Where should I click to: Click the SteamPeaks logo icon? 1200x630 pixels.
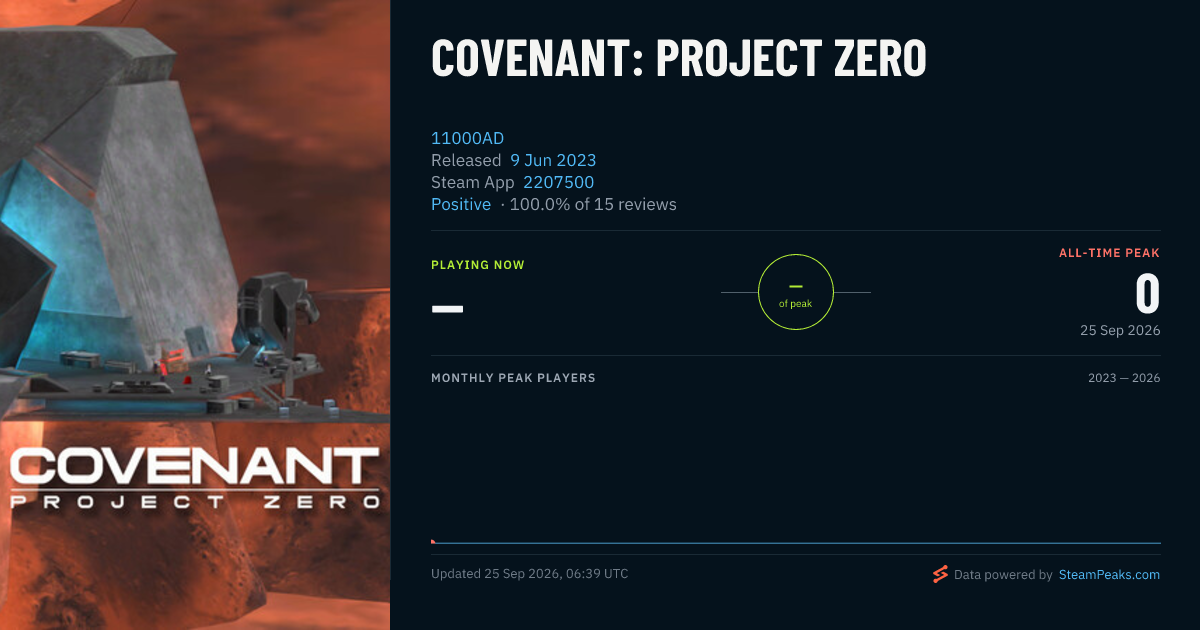tap(940, 574)
